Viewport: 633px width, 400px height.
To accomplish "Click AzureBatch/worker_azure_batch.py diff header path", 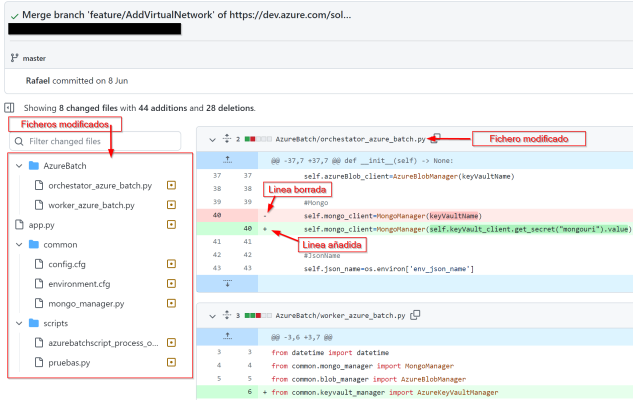I will [x=340, y=315].
